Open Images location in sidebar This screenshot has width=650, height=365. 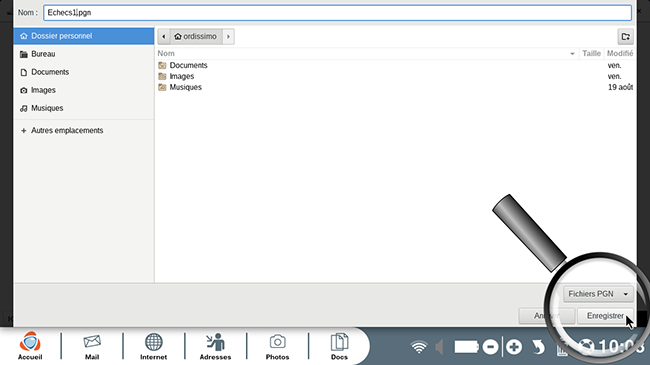coord(84,90)
